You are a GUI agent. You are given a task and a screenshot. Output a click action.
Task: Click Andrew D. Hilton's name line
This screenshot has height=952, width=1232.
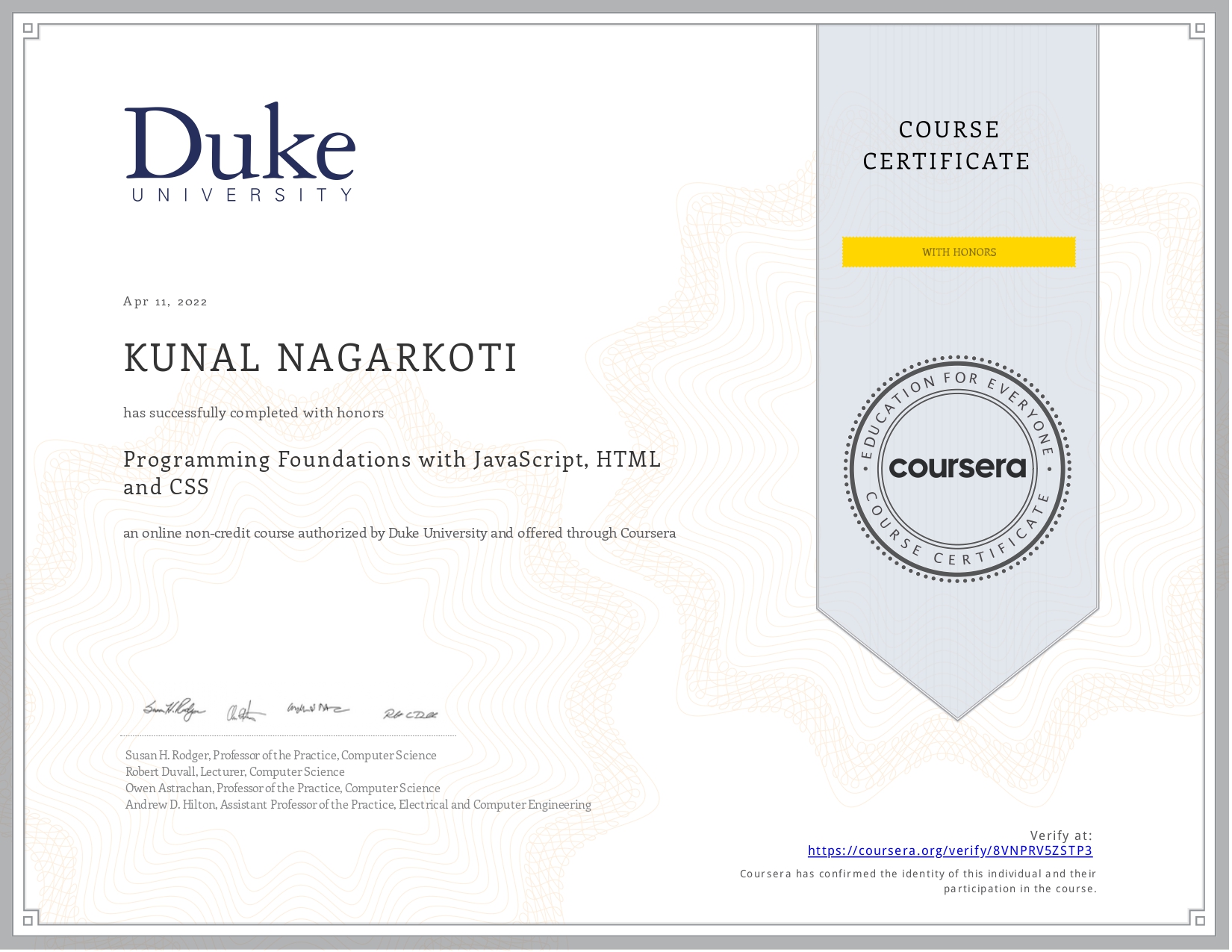coord(358,805)
